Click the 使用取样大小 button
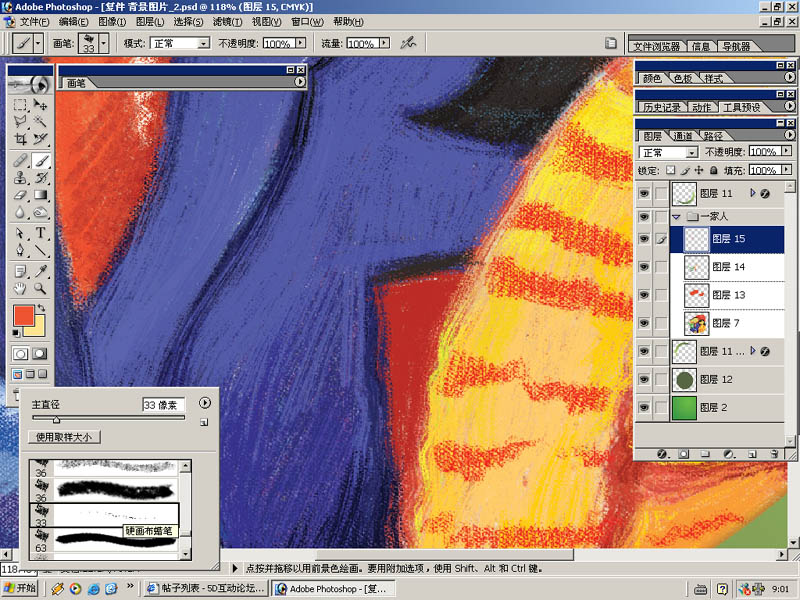The image size is (800, 600). point(64,437)
